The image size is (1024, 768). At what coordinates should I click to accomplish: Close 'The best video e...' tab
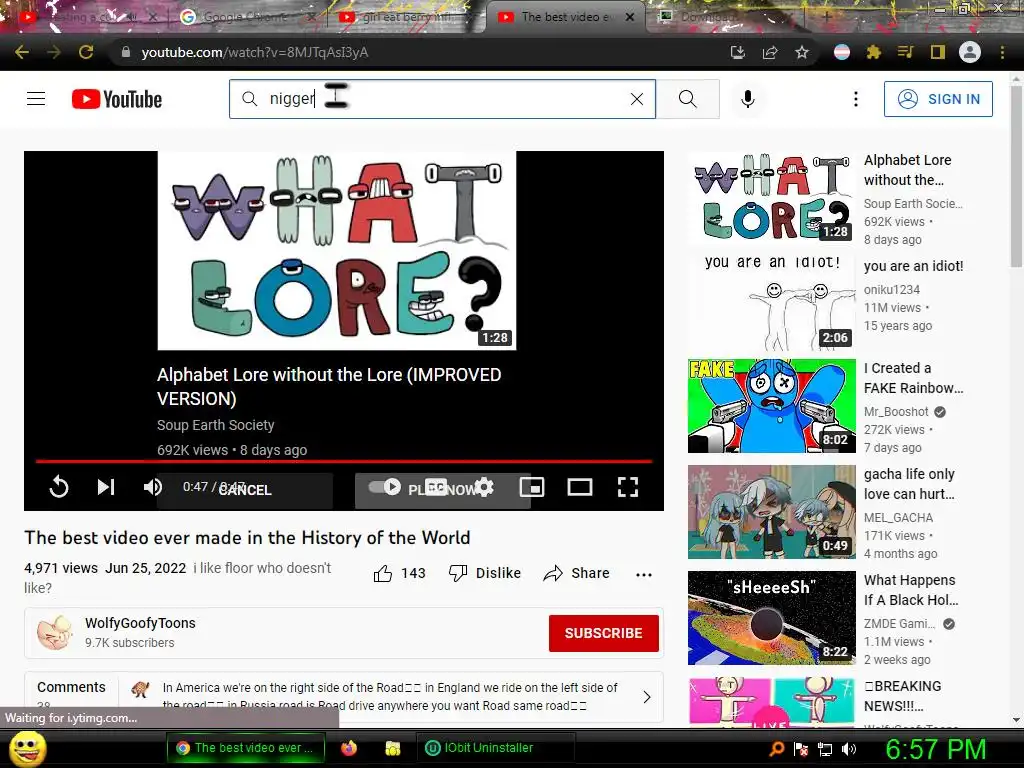pyautogui.click(x=630, y=17)
